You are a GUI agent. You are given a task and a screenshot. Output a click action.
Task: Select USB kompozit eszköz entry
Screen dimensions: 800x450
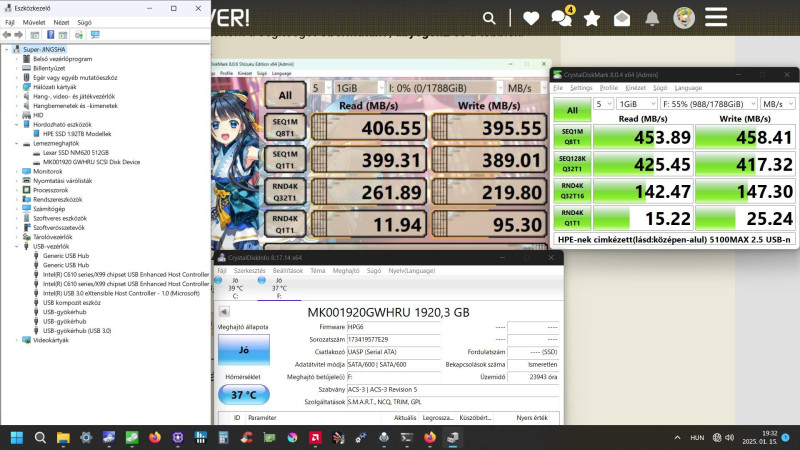[x=71, y=303]
